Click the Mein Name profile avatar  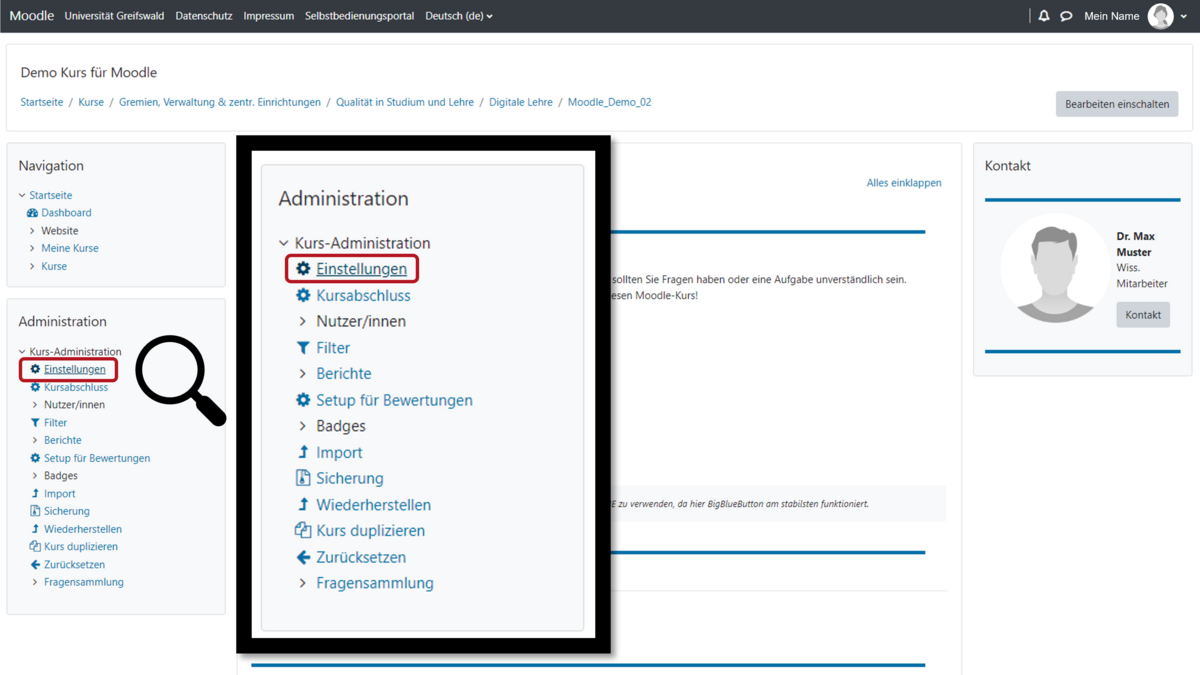click(1160, 16)
